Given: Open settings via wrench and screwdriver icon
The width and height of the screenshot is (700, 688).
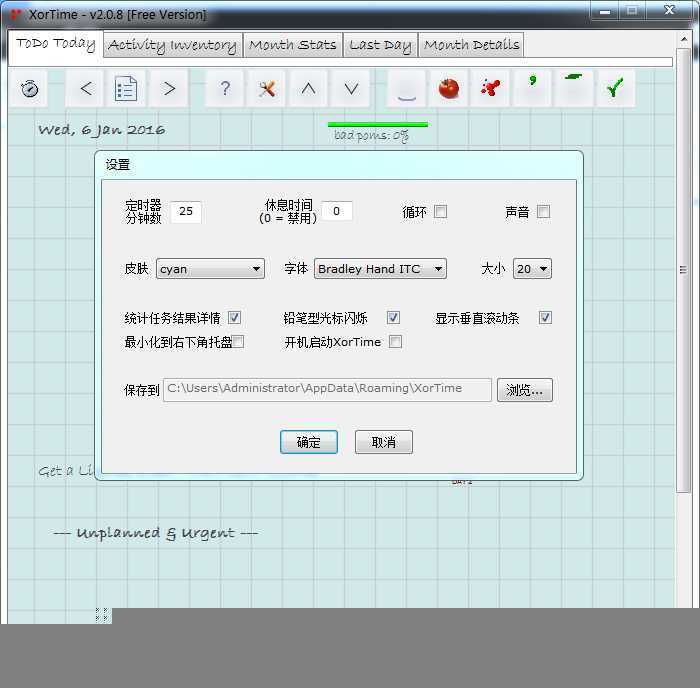Looking at the screenshot, I should [267, 88].
